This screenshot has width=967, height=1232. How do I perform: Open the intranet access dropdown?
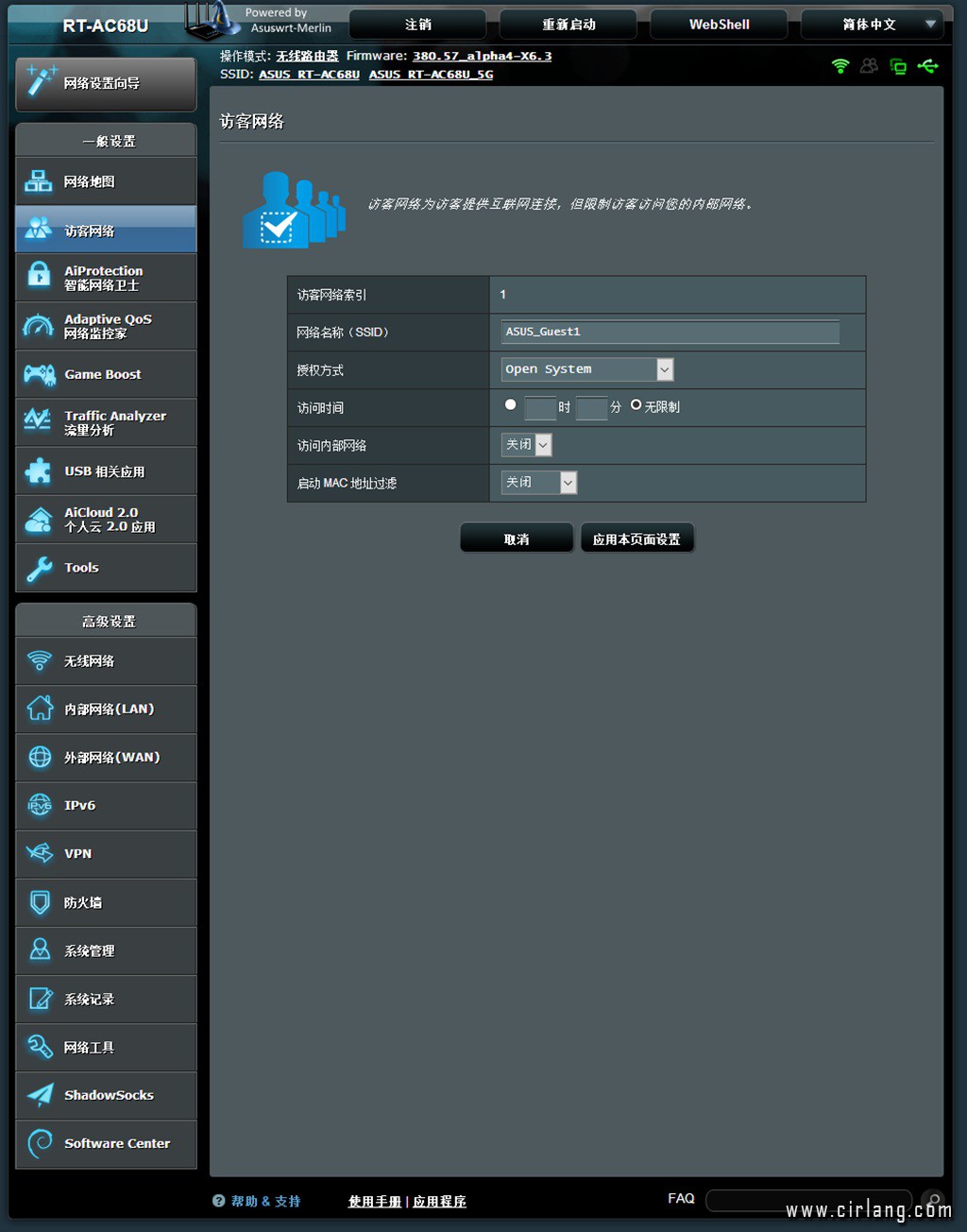pos(526,444)
